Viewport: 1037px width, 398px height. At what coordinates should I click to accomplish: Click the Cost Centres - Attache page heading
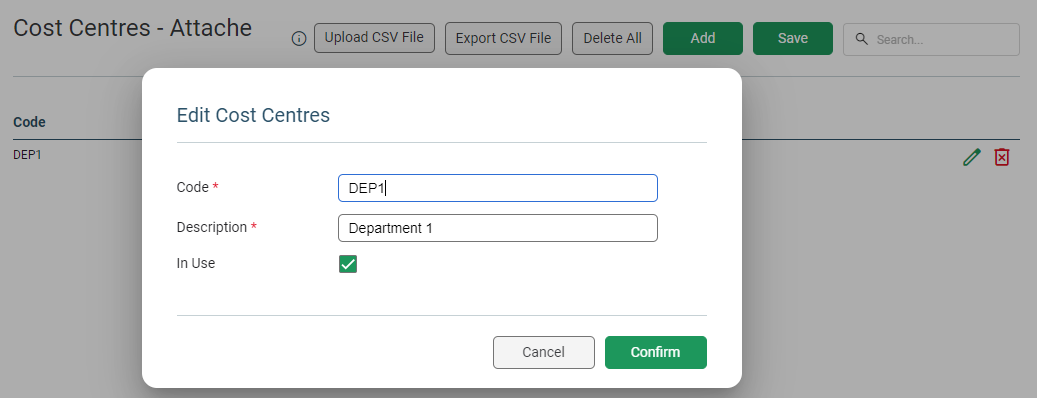pos(132,28)
